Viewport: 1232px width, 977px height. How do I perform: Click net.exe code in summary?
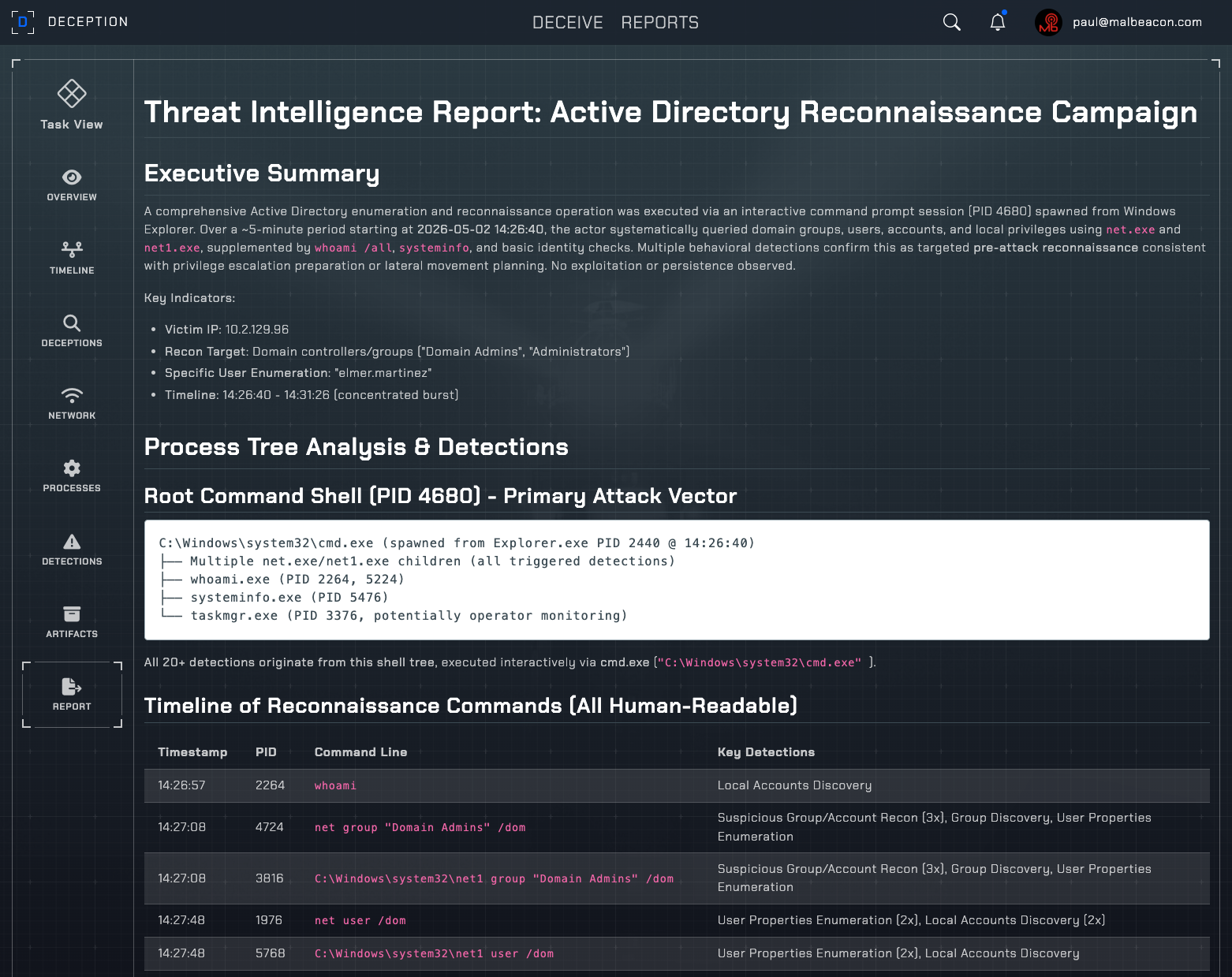[1130, 229]
